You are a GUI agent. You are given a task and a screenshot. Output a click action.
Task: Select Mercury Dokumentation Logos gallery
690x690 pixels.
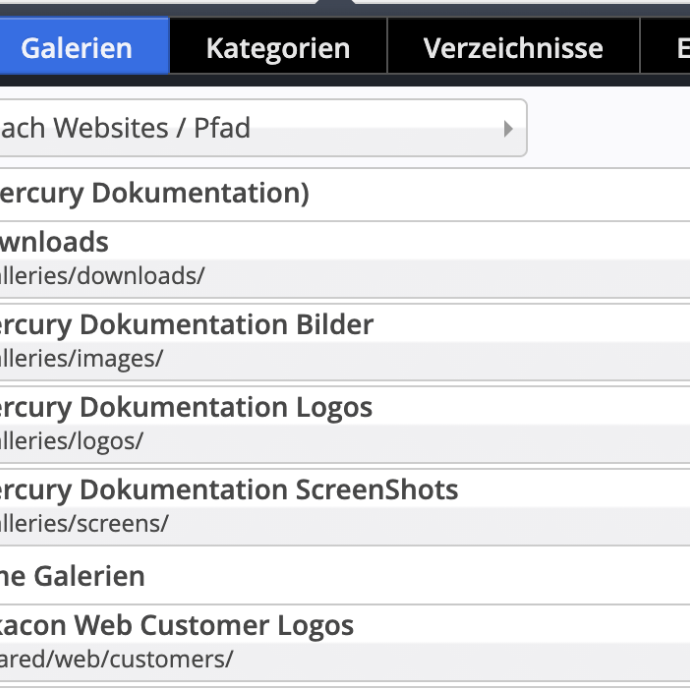click(x=186, y=407)
